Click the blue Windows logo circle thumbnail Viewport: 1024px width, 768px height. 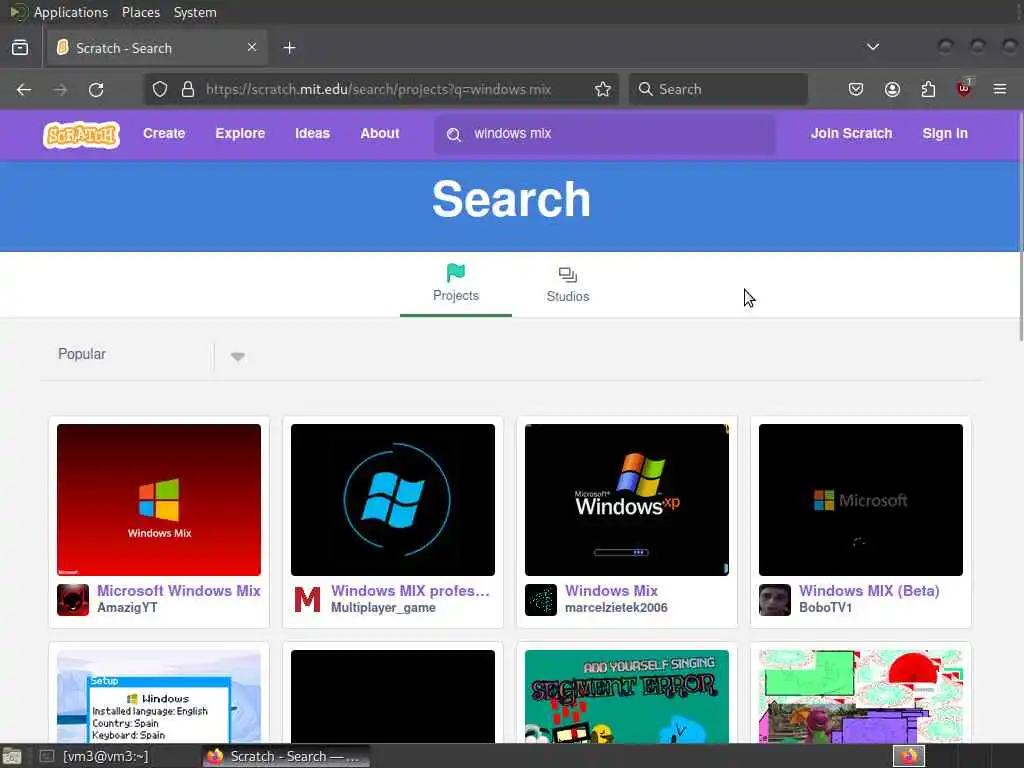[x=392, y=500]
